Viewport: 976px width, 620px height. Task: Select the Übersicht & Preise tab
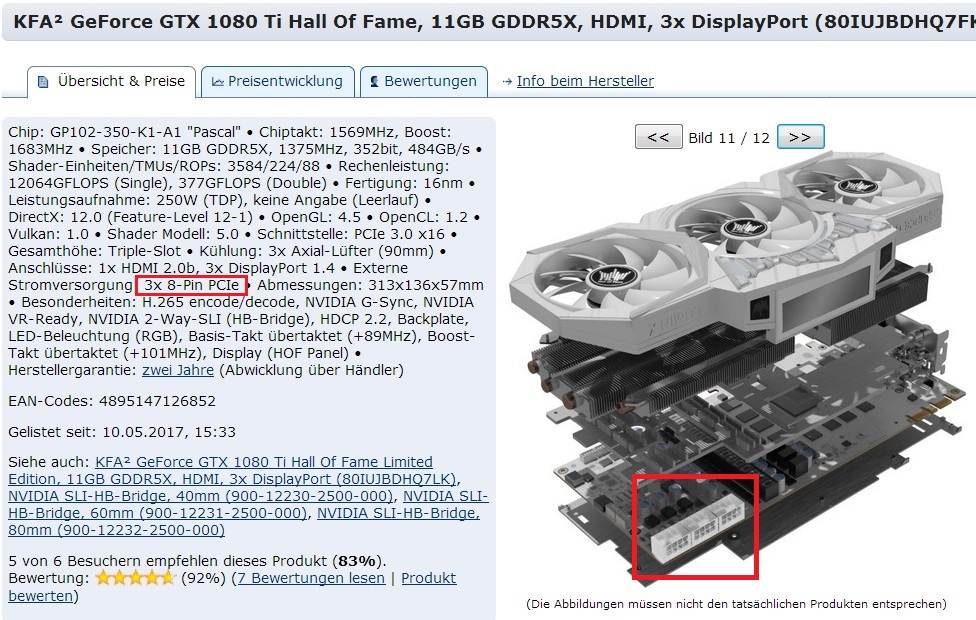[111, 82]
